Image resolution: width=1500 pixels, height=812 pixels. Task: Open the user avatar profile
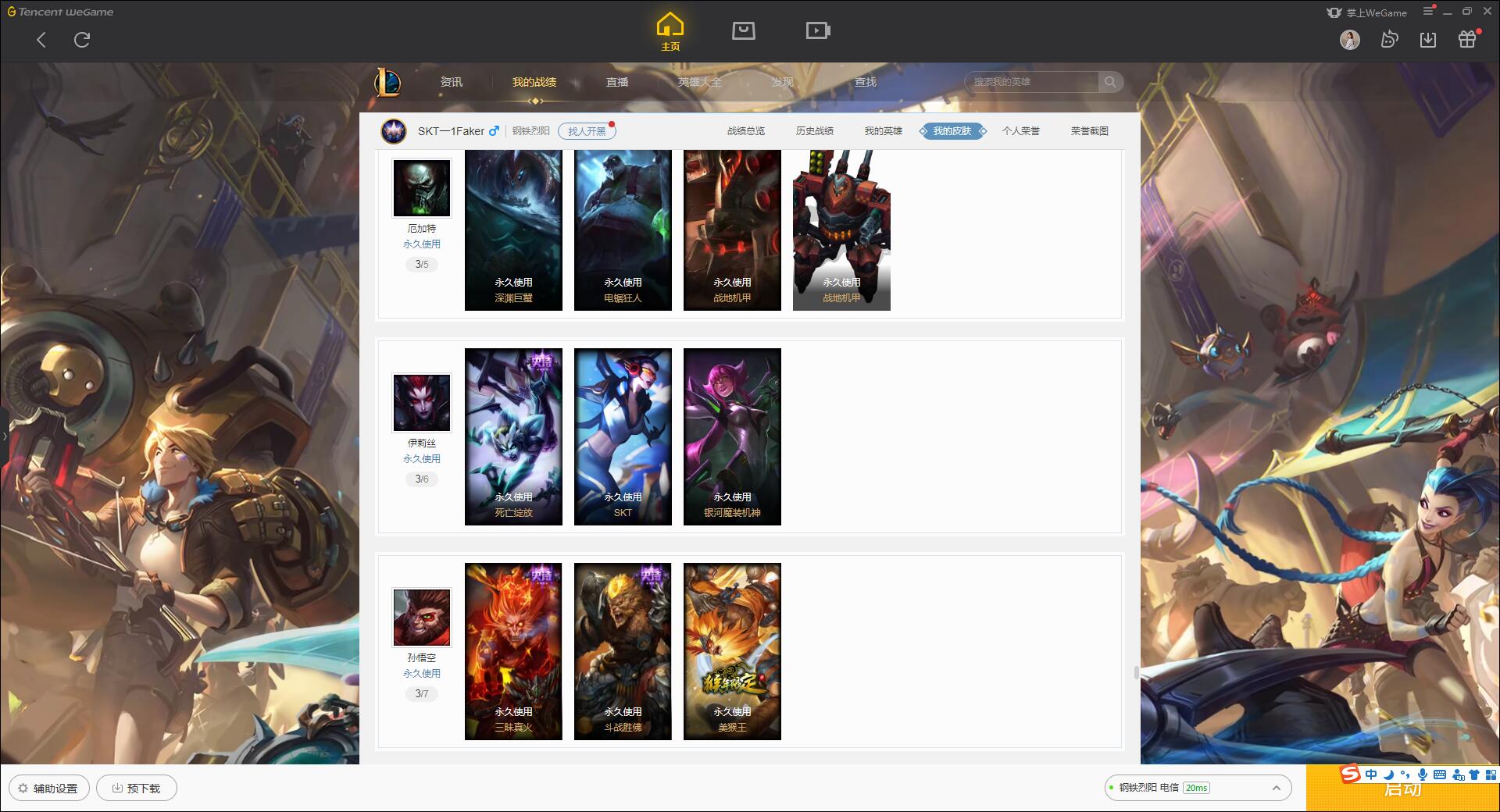point(1349,40)
